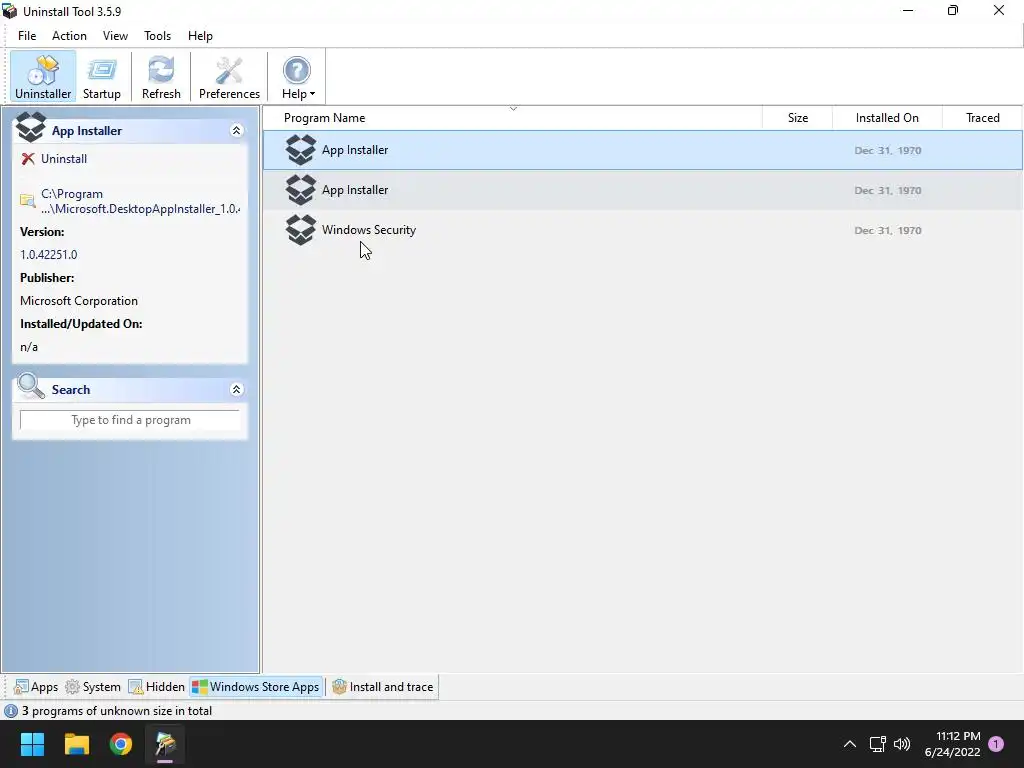Click the magnifier icon in Search panel

31,387
